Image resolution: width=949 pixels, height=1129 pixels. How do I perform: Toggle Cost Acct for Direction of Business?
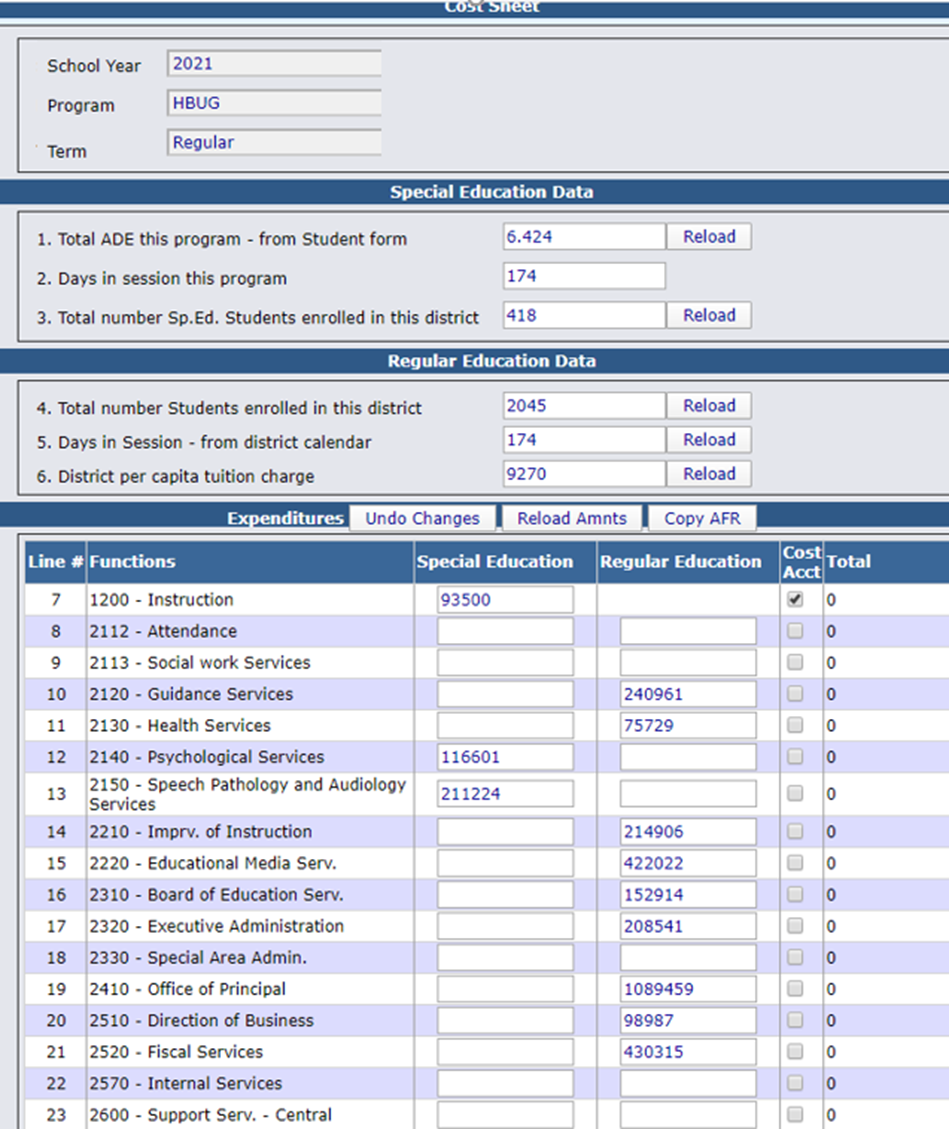click(795, 1020)
